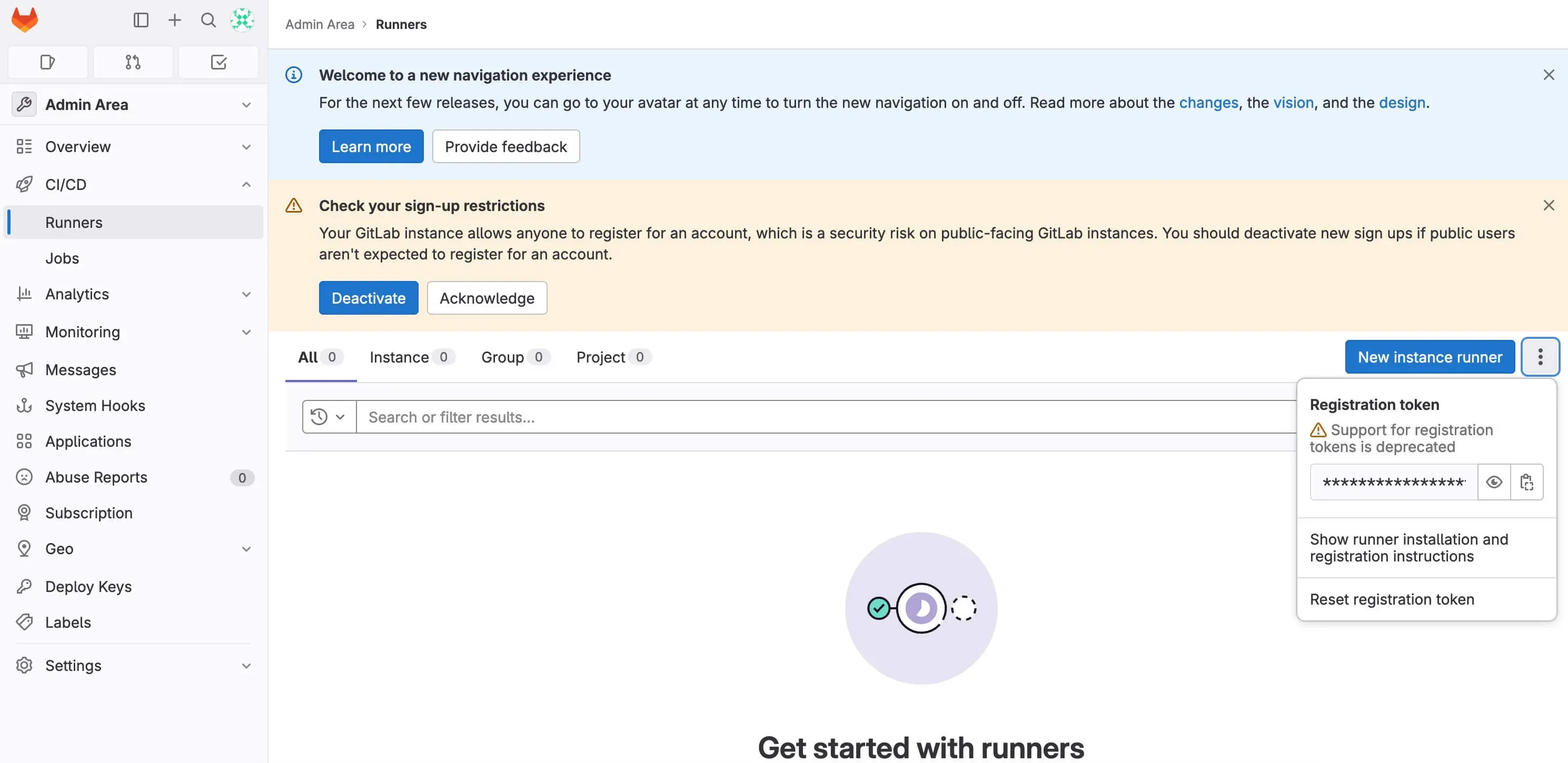Viewport: 1568px width, 763px height.
Task: Open System Hooks in the sidebar
Action: (x=134, y=405)
